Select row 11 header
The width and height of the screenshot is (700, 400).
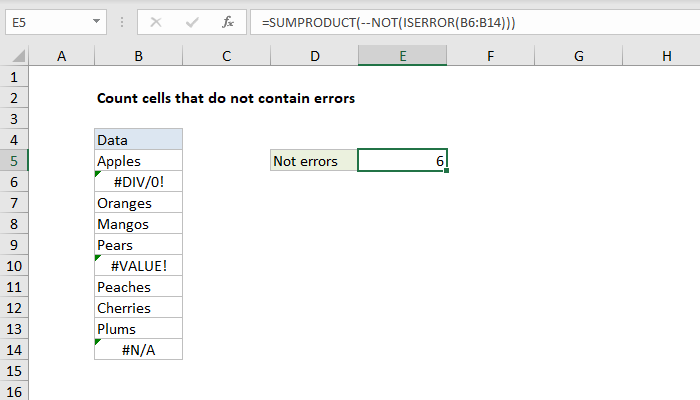tap(14, 287)
